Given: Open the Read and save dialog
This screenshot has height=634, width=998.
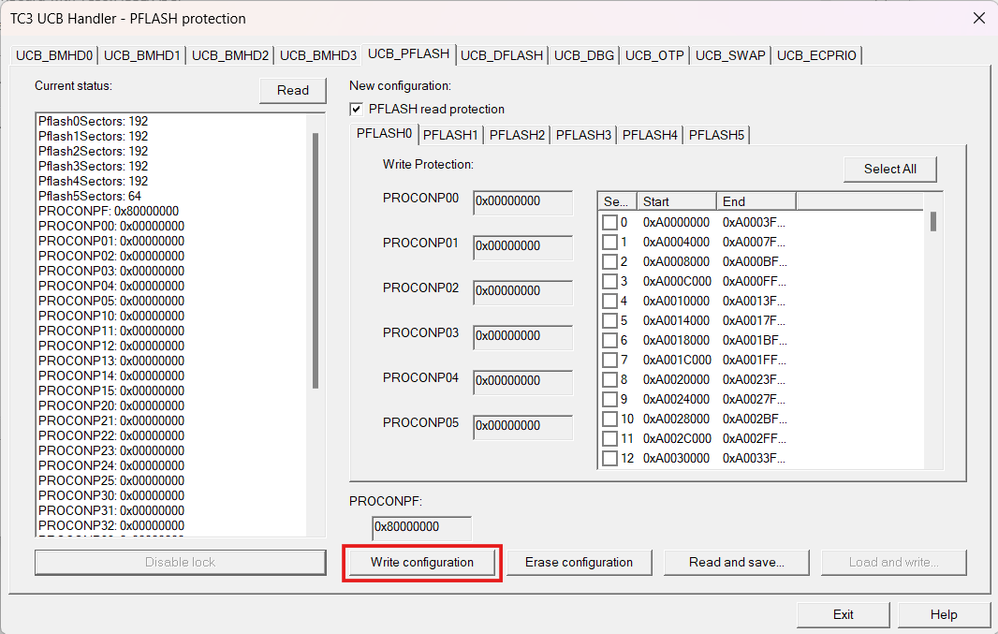Looking at the screenshot, I should pyautogui.click(x=736, y=562).
